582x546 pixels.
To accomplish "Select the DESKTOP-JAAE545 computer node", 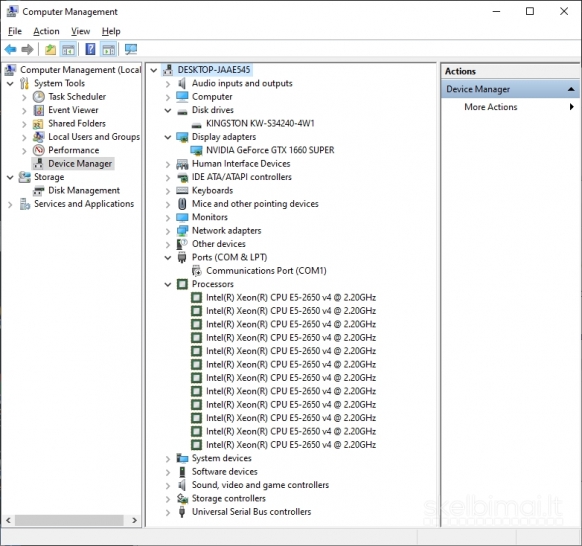I will point(214,70).
